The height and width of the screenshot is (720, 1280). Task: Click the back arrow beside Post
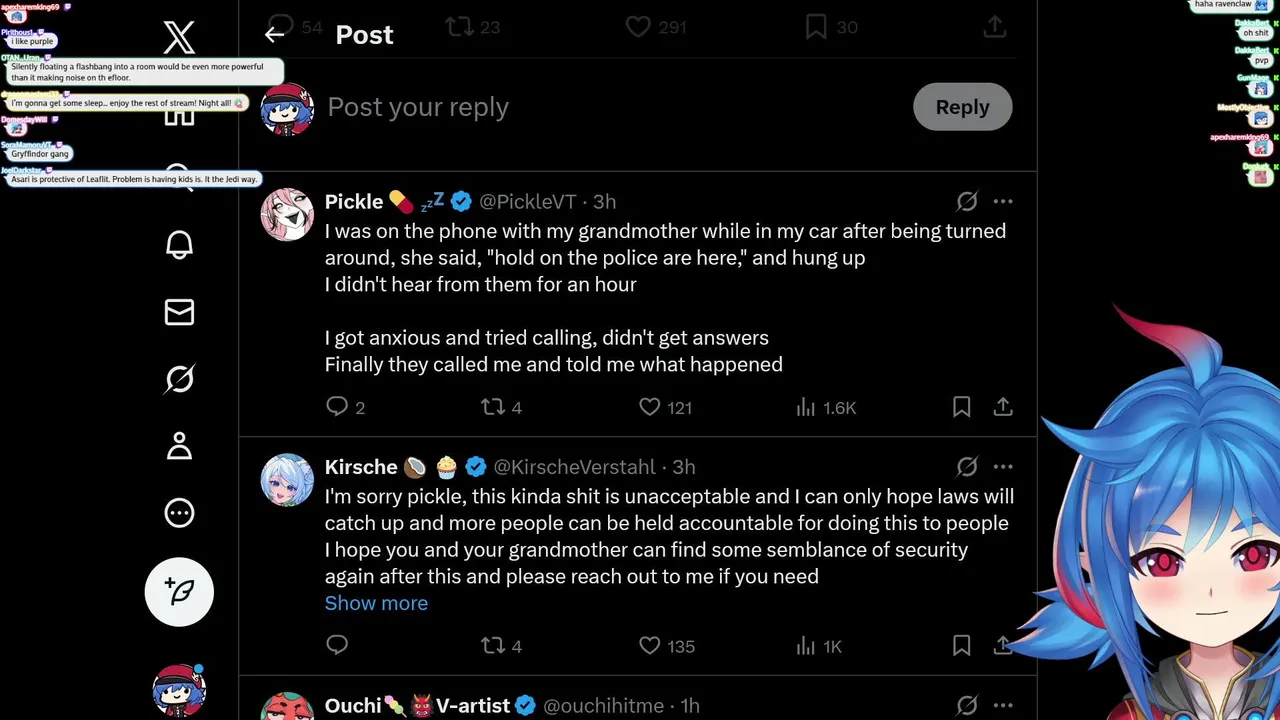click(x=275, y=35)
